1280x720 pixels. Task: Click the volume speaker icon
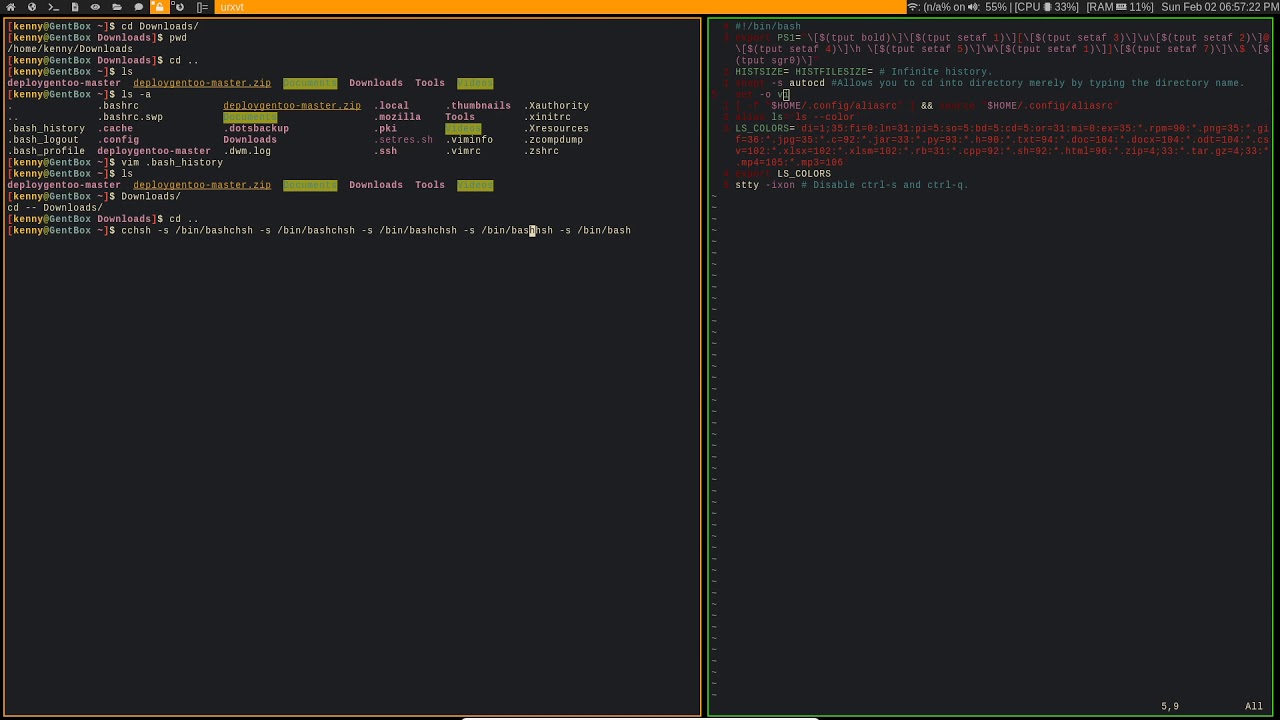pyautogui.click(x=974, y=7)
